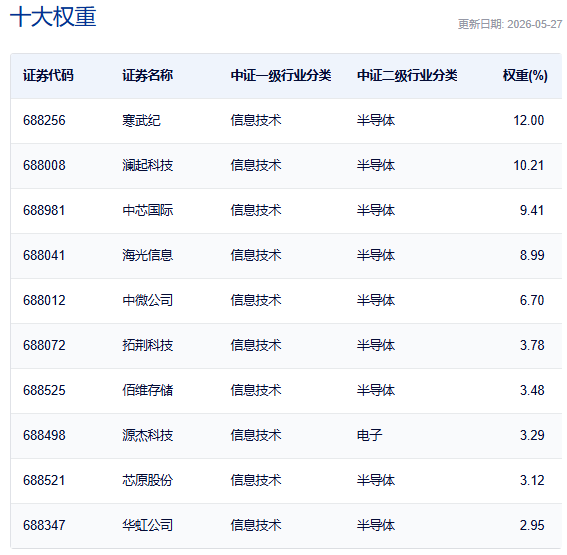Click stock name 华虹公司
The image size is (567, 555).
pos(148,525)
